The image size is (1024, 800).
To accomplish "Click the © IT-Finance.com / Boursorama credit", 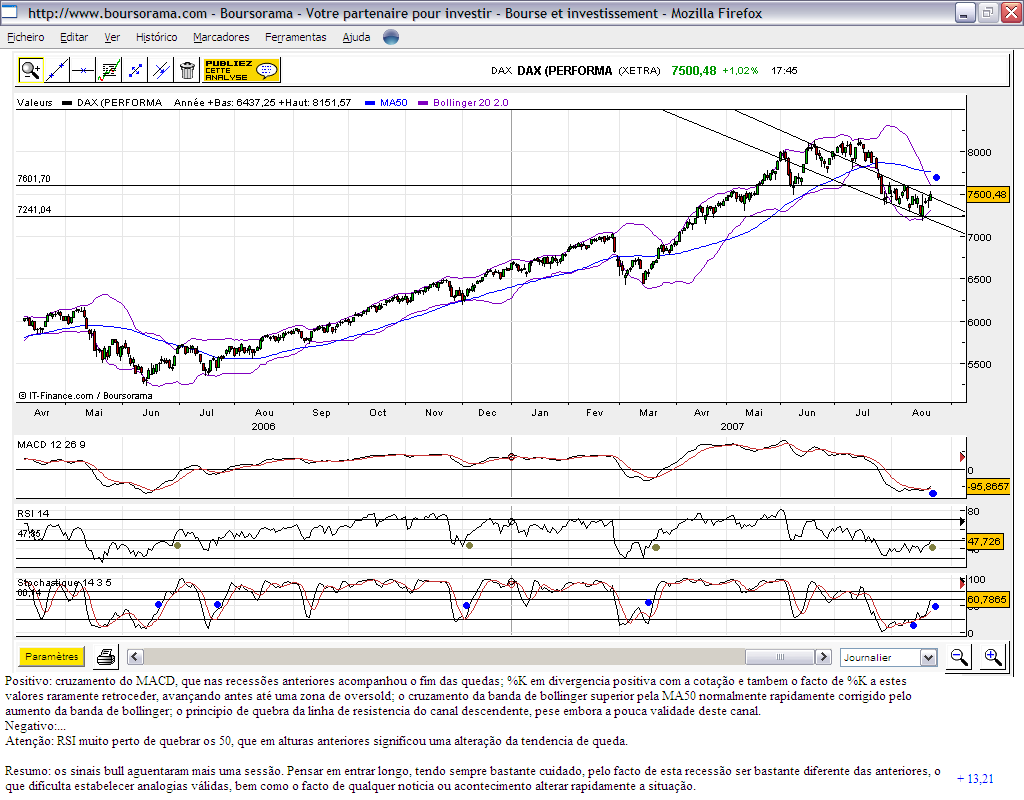I will click(86, 396).
